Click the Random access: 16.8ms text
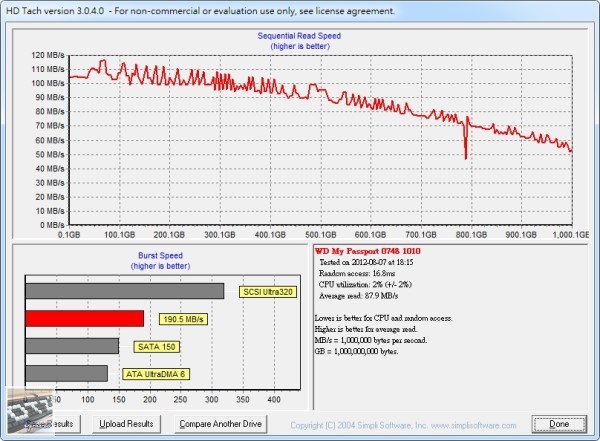Viewport: 600px width, 441px height. [x=357, y=273]
